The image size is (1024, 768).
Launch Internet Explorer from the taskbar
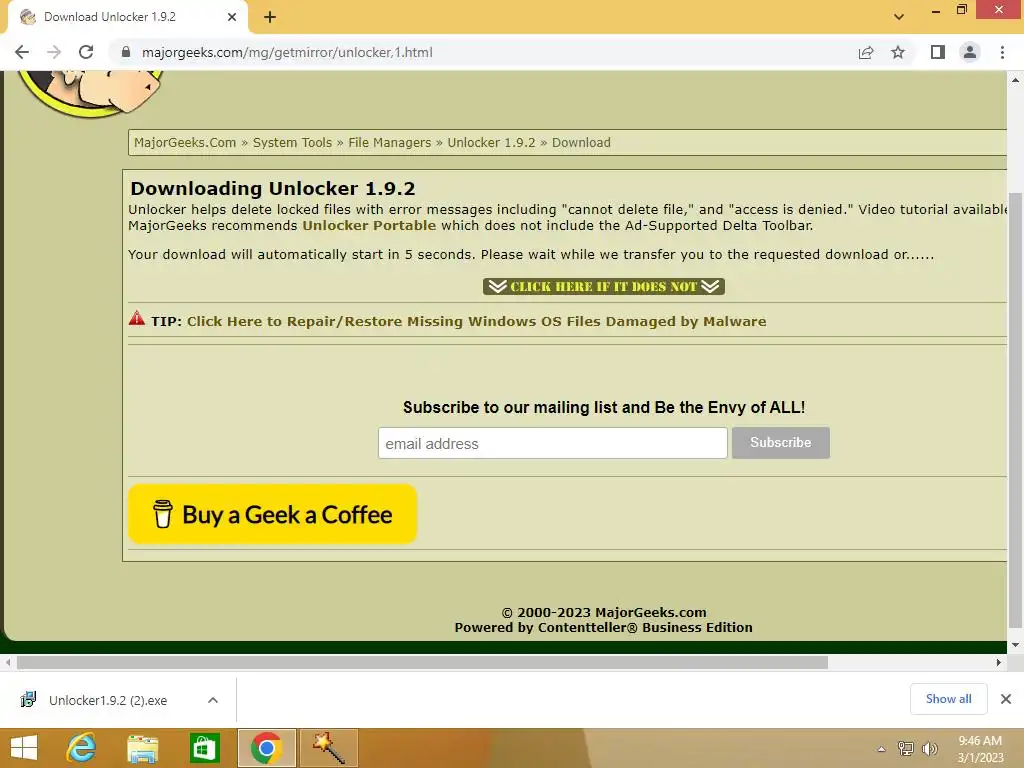pos(82,748)
